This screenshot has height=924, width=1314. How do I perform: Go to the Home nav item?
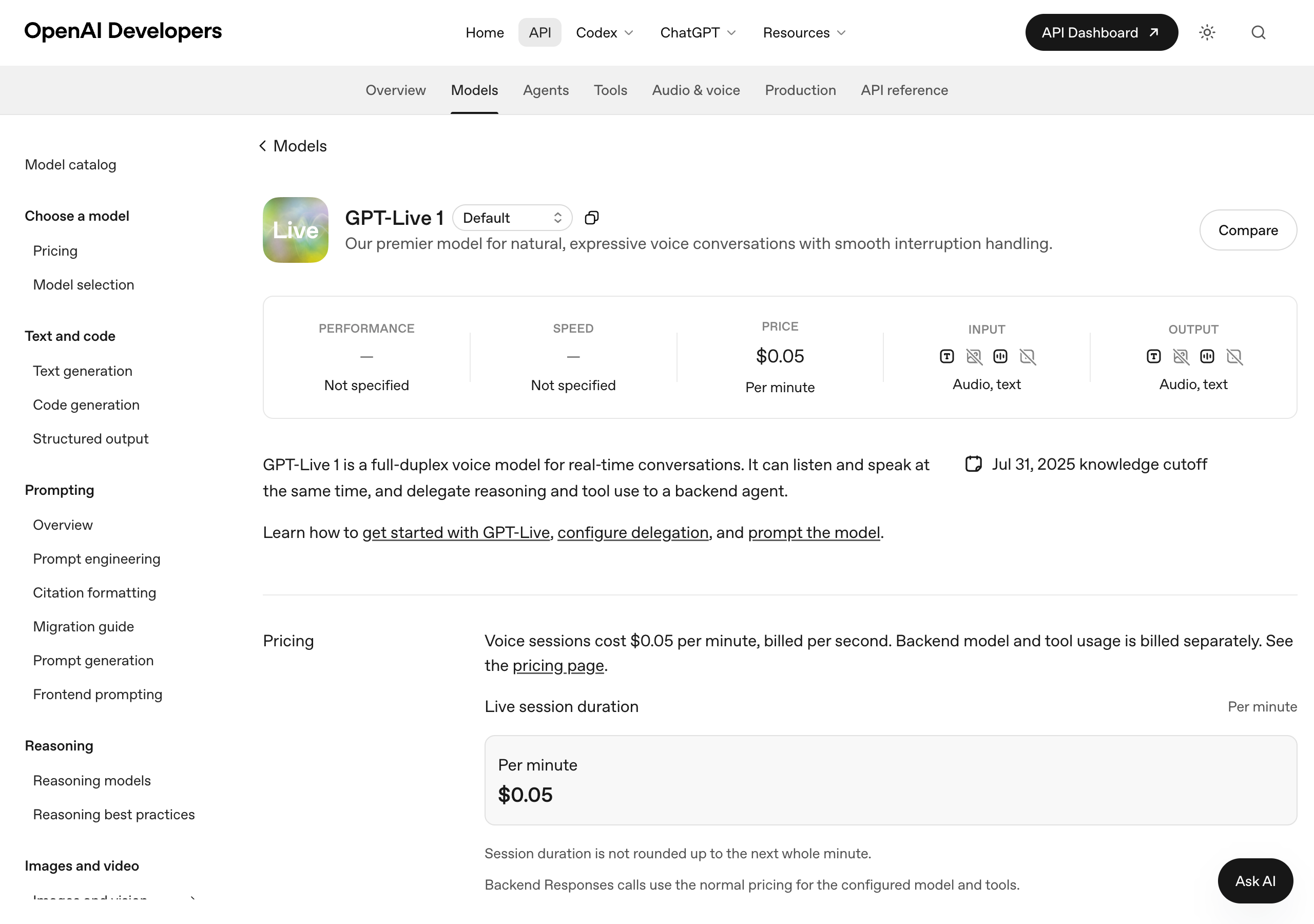coord(485,33)
